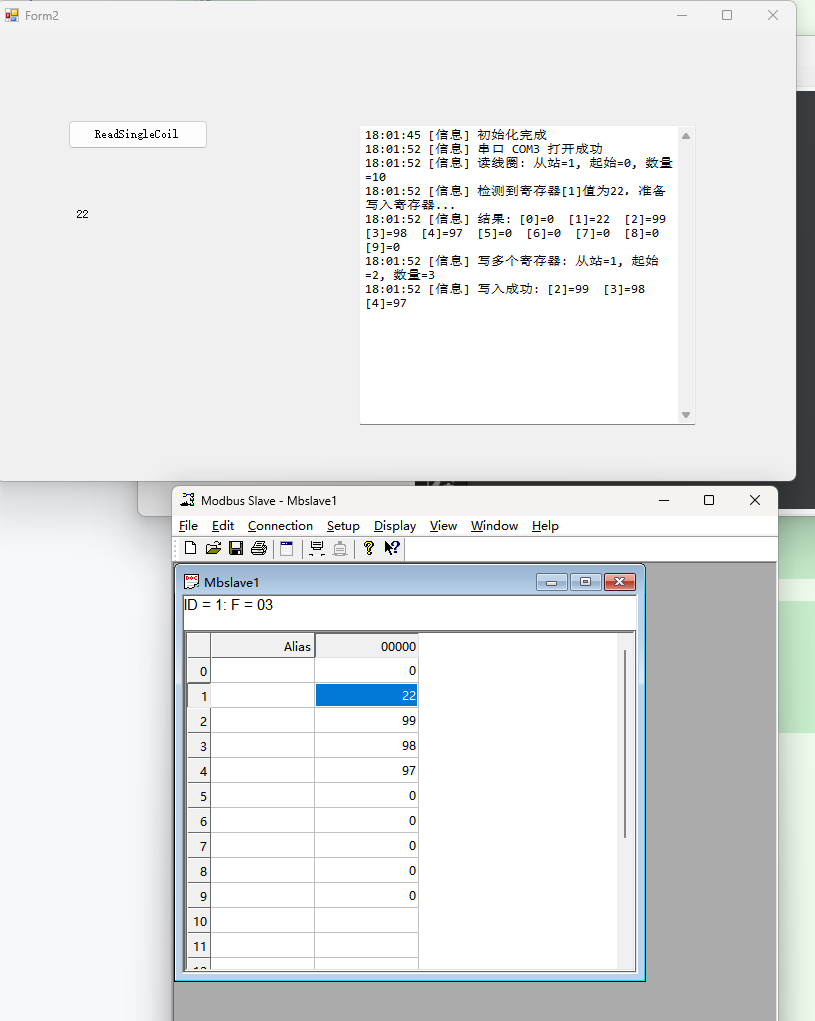Click the Form2 log scrollbar down arrow

(x=685, y=415)
